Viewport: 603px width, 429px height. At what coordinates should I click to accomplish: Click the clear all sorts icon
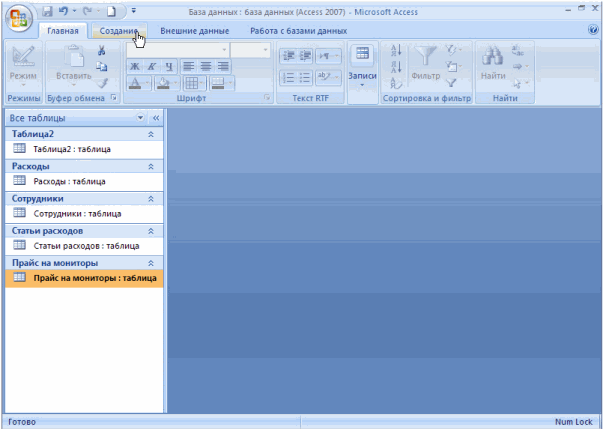pos(396,83)
